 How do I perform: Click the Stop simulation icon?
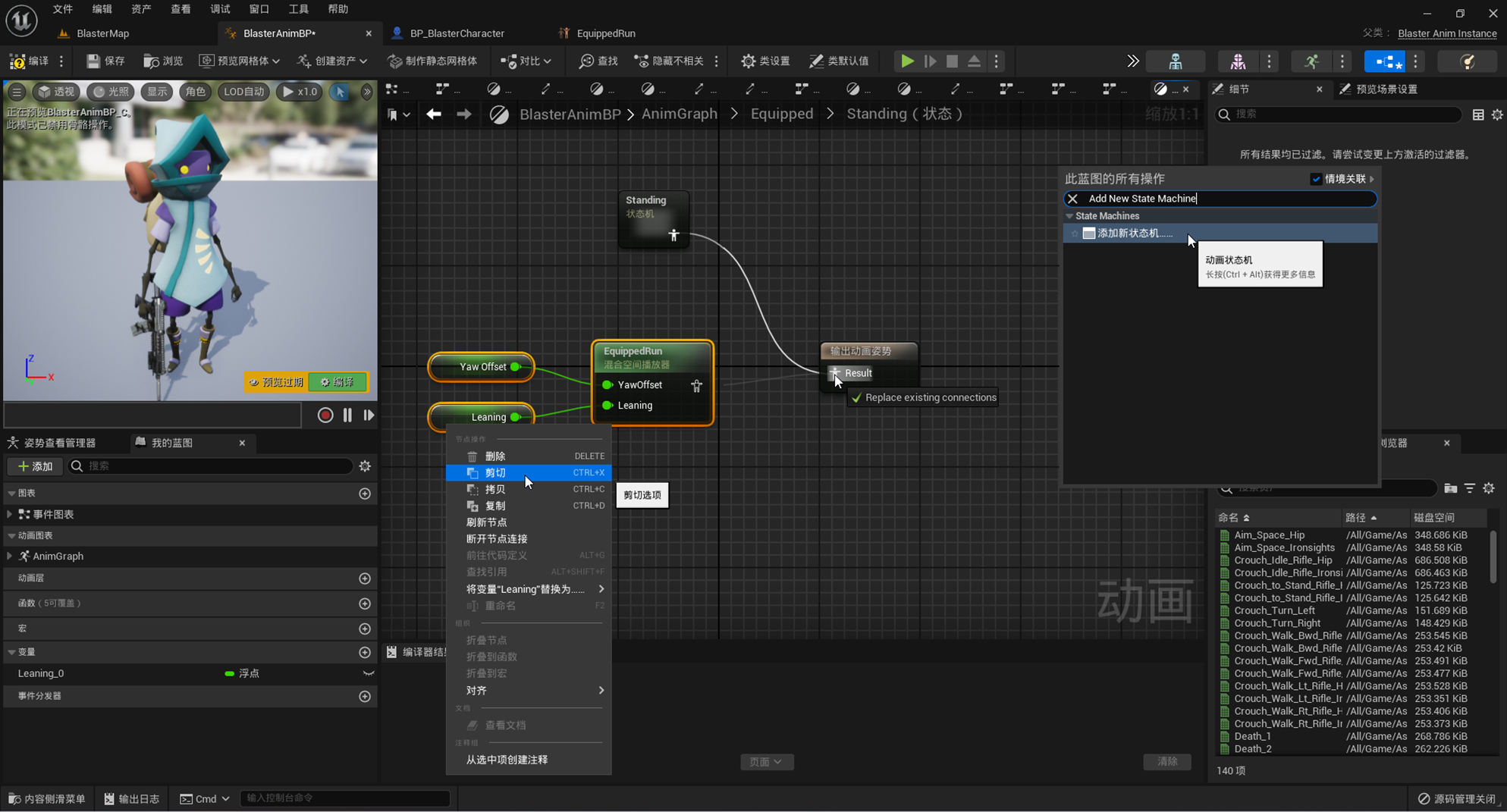coord(952,61)
